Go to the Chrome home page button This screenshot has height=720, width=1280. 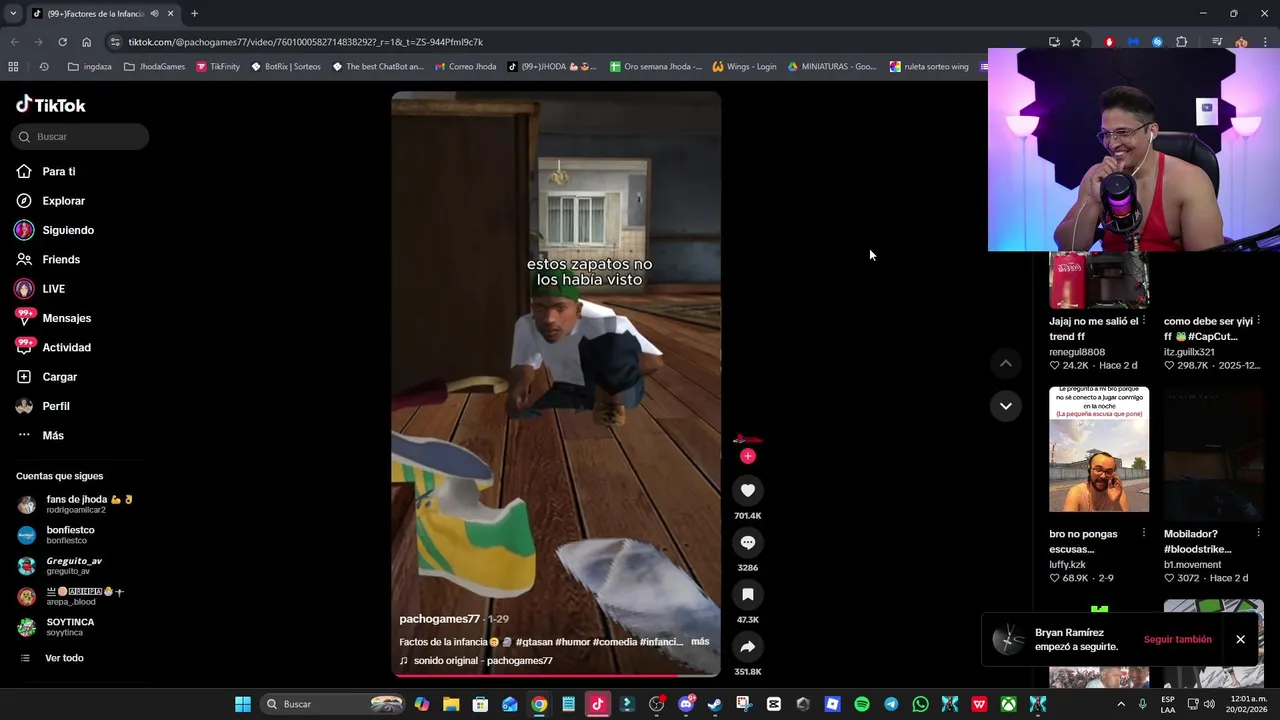pos(87,42)
